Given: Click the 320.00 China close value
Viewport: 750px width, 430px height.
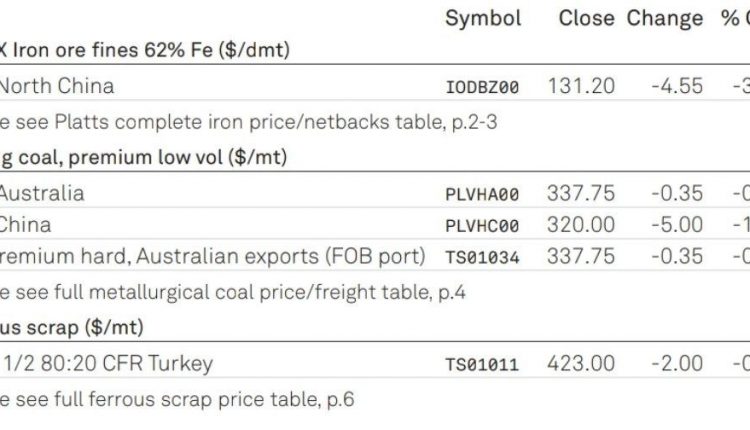Looking at the screenshot, I should [x=581, y=224].
